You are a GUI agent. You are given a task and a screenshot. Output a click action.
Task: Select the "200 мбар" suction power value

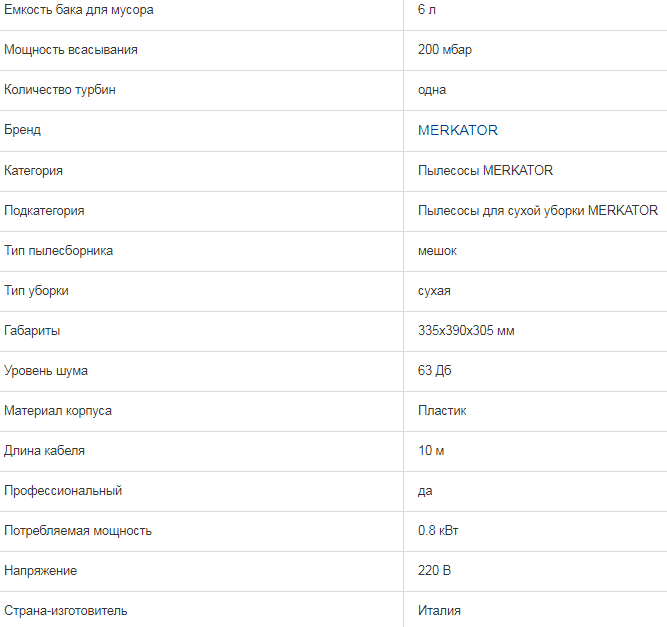coord(444,50)
